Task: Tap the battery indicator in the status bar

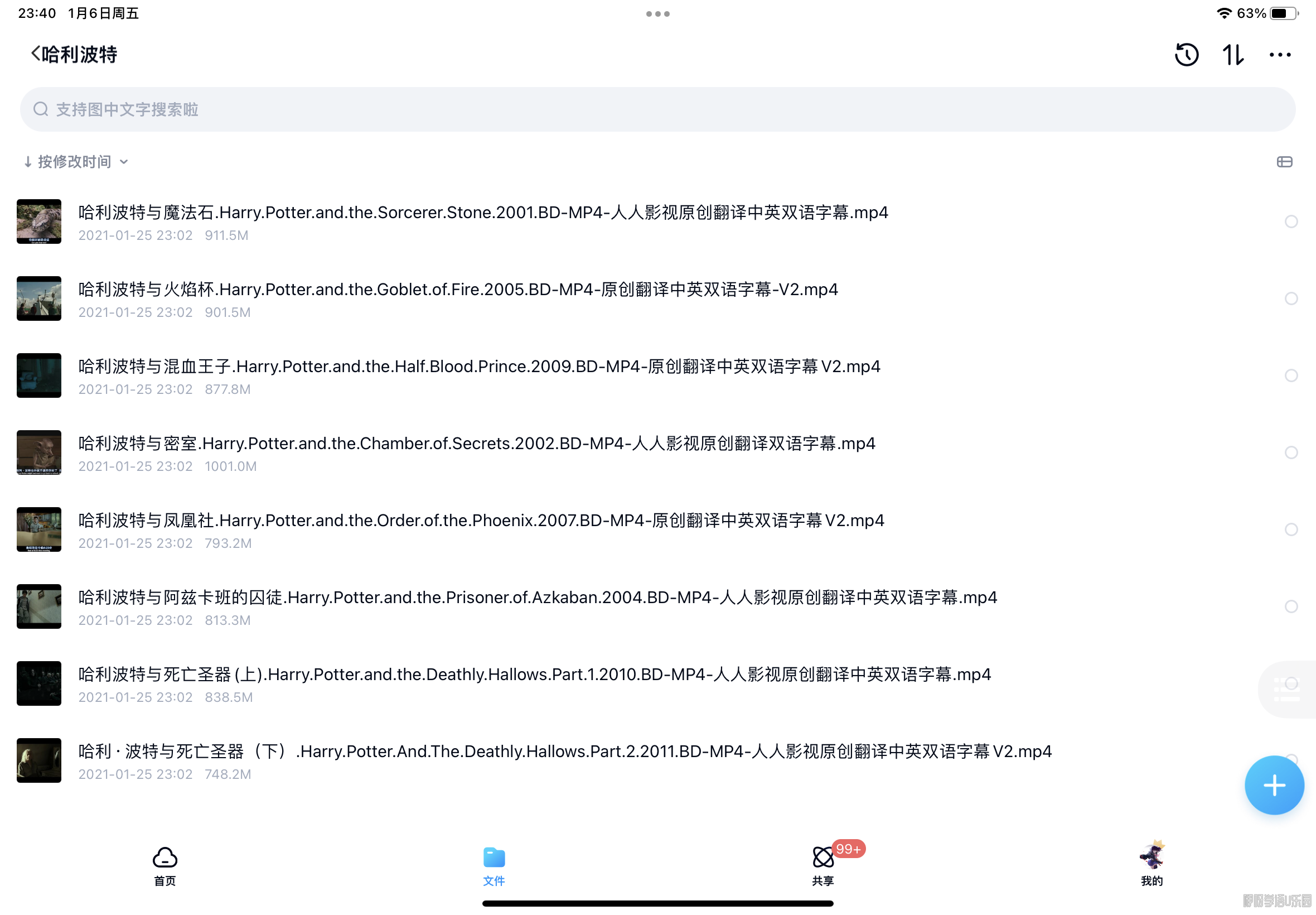Action: pyautogui.click(x=1283, y=13)
